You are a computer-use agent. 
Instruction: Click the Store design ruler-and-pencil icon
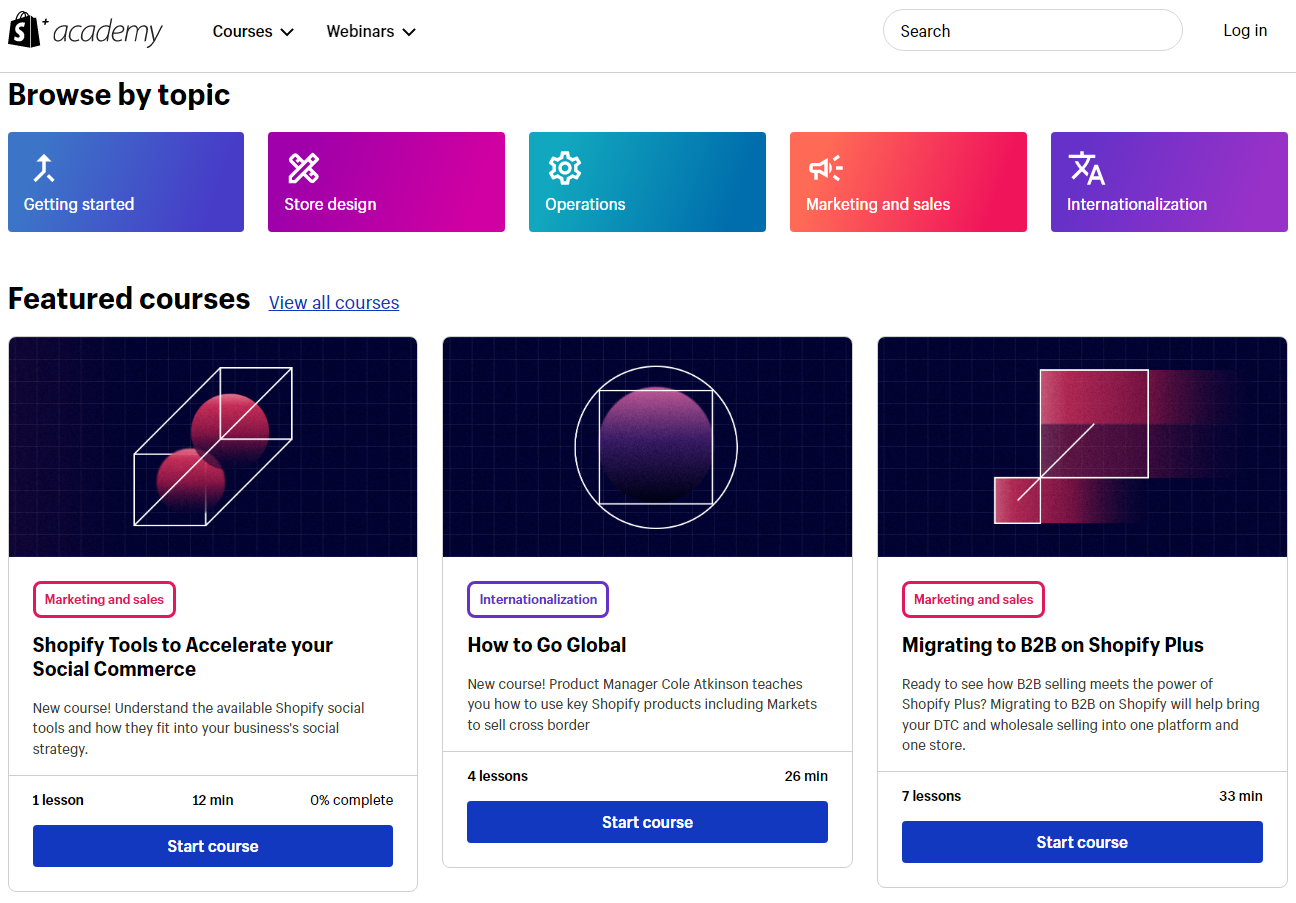[303, 167]
